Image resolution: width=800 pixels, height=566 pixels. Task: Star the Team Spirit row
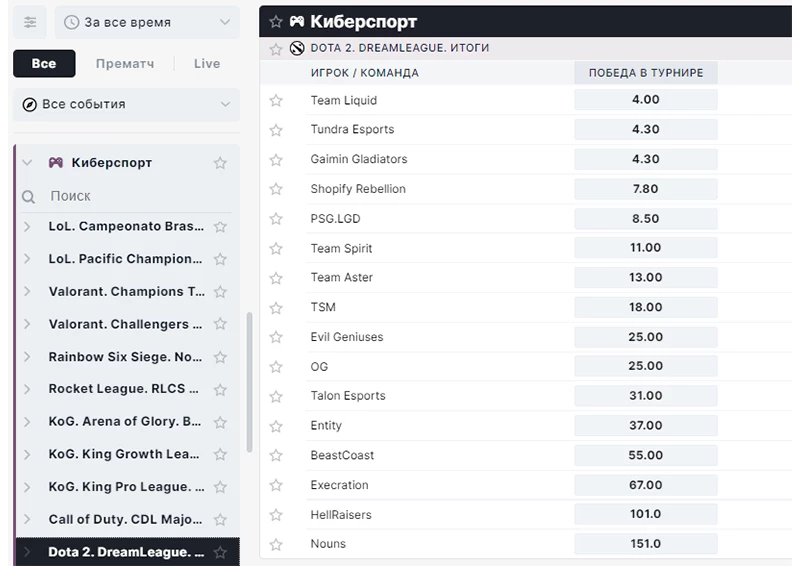tap(276, 249)
